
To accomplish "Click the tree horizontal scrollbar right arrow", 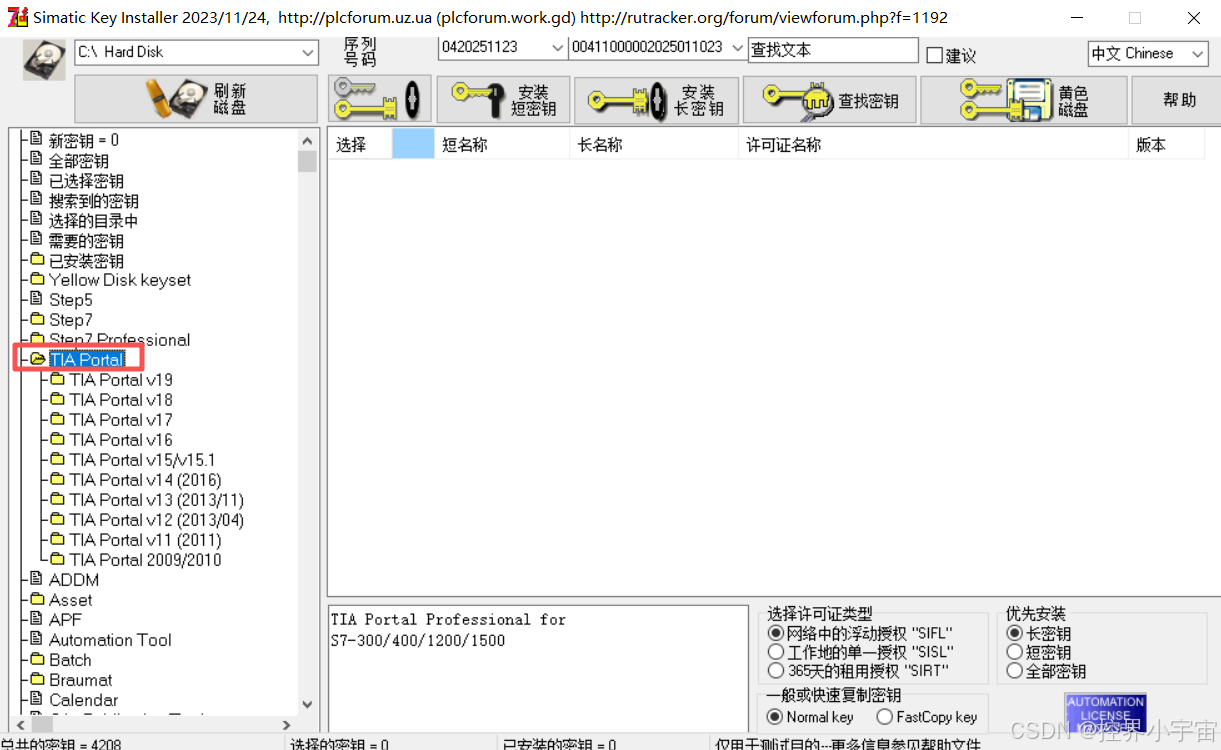I will [x=288, y=725].
